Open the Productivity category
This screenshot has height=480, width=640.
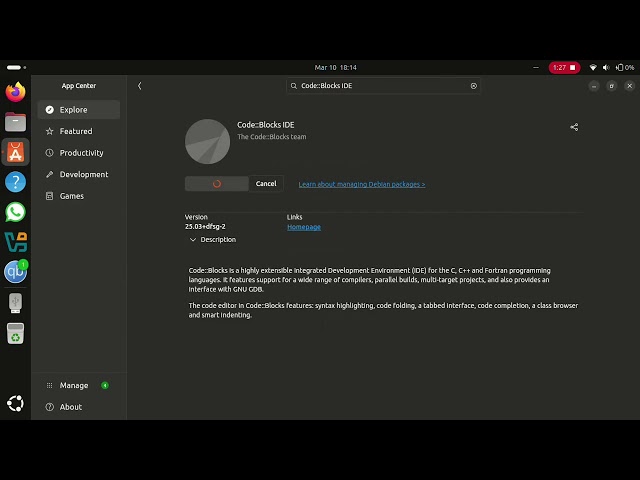click(79, 153)
